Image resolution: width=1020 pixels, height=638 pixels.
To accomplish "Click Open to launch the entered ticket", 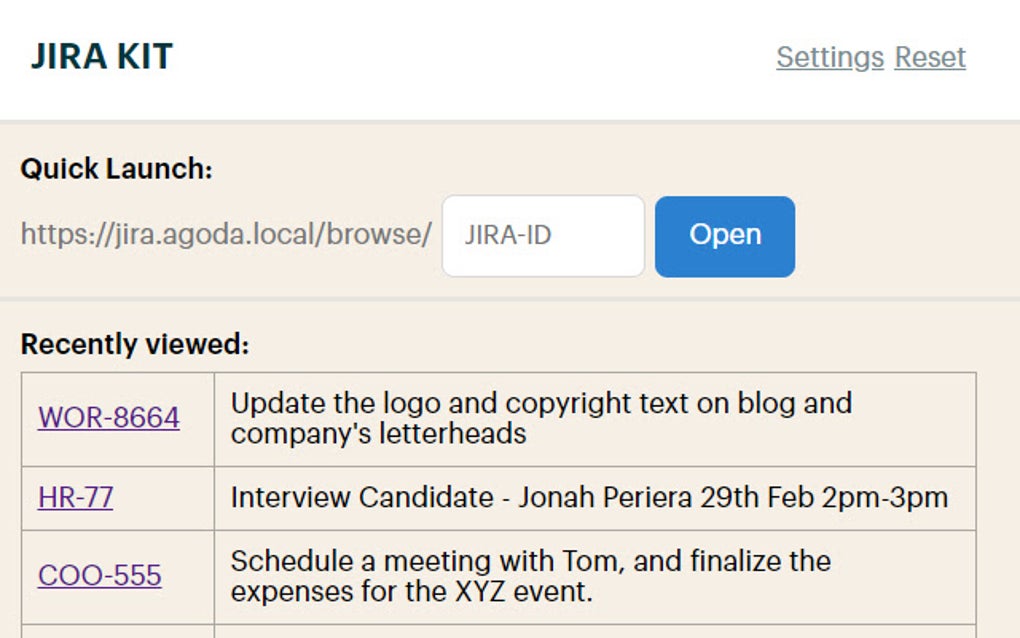I will (724, 235).
